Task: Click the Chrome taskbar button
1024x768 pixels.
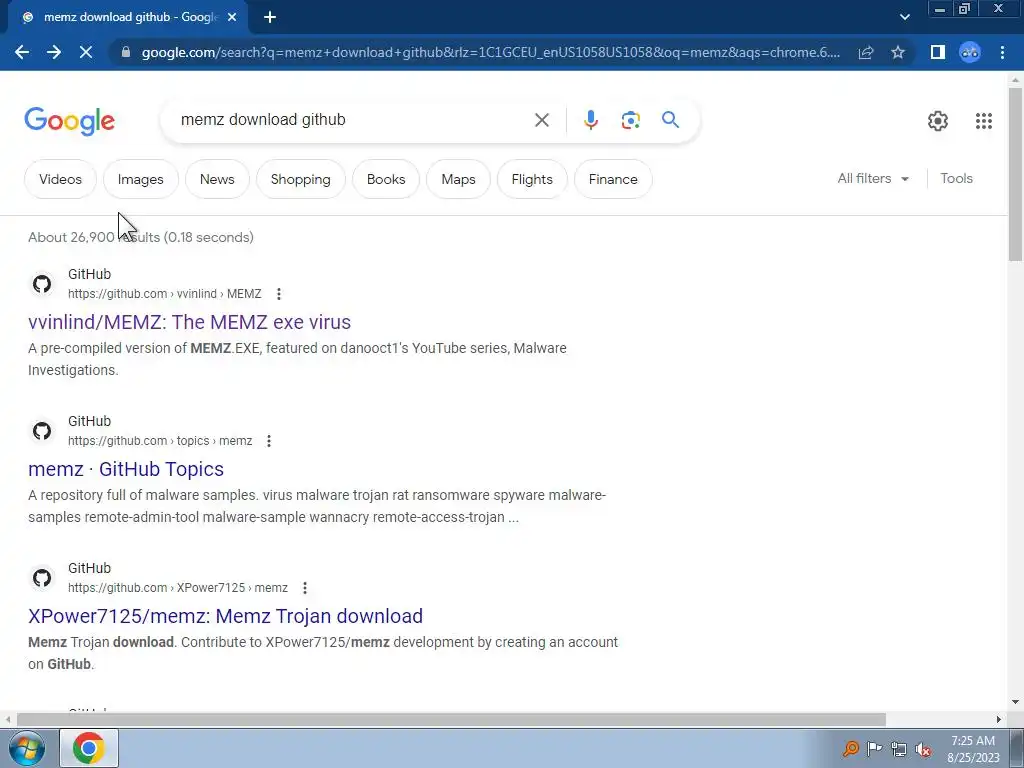Action: click(x=89, y=748)
